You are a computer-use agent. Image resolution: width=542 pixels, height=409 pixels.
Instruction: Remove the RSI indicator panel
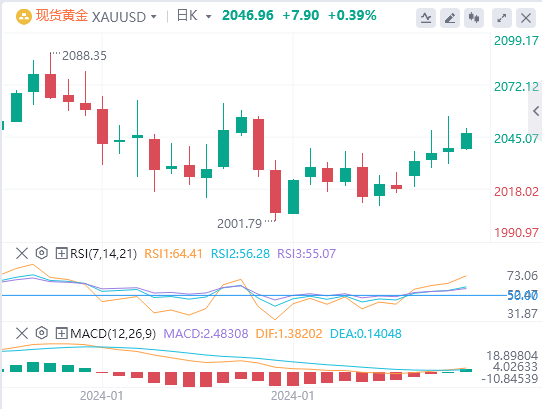22,253
